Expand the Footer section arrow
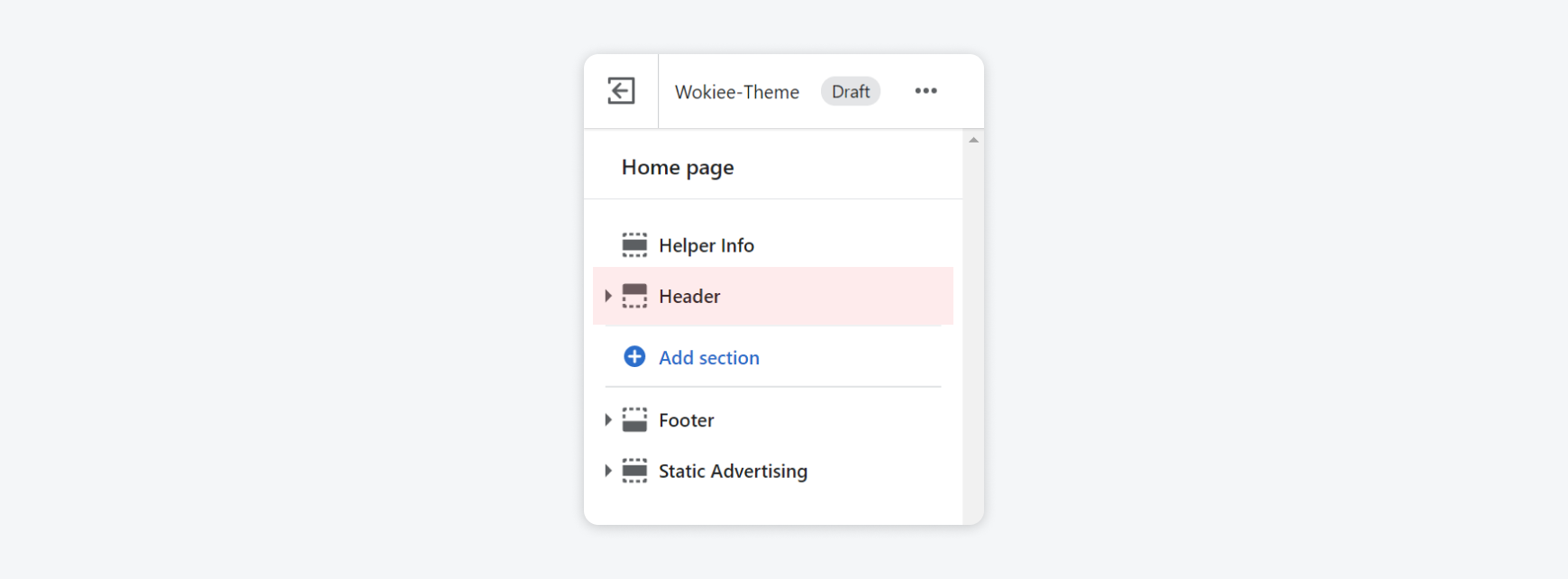 [x=608, y=420]
